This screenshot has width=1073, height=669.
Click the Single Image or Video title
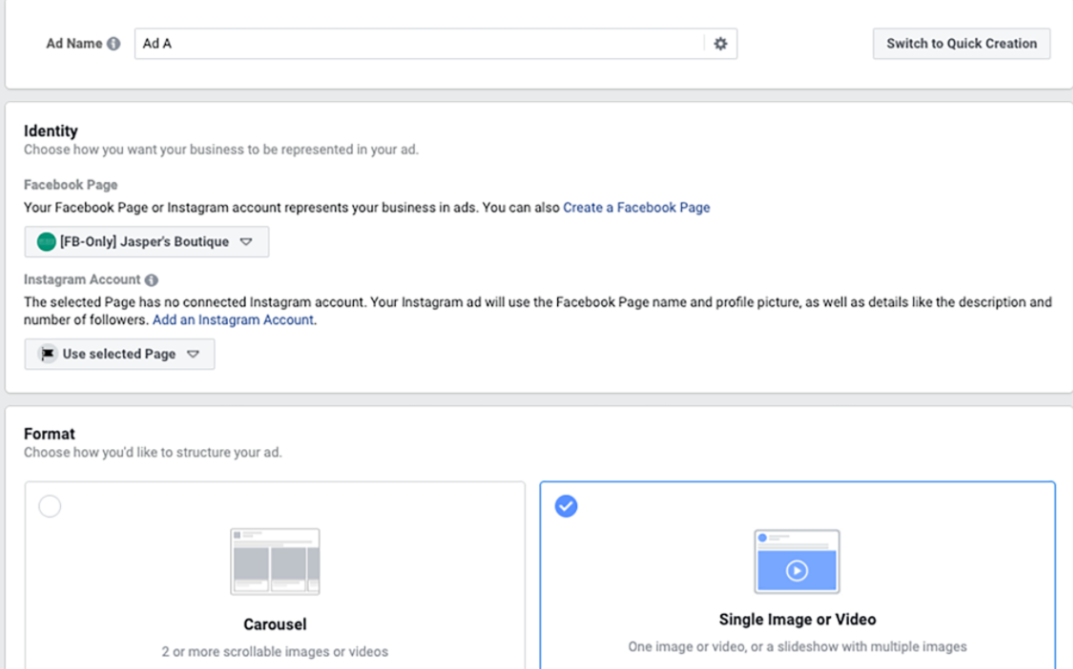click(797, 619)
